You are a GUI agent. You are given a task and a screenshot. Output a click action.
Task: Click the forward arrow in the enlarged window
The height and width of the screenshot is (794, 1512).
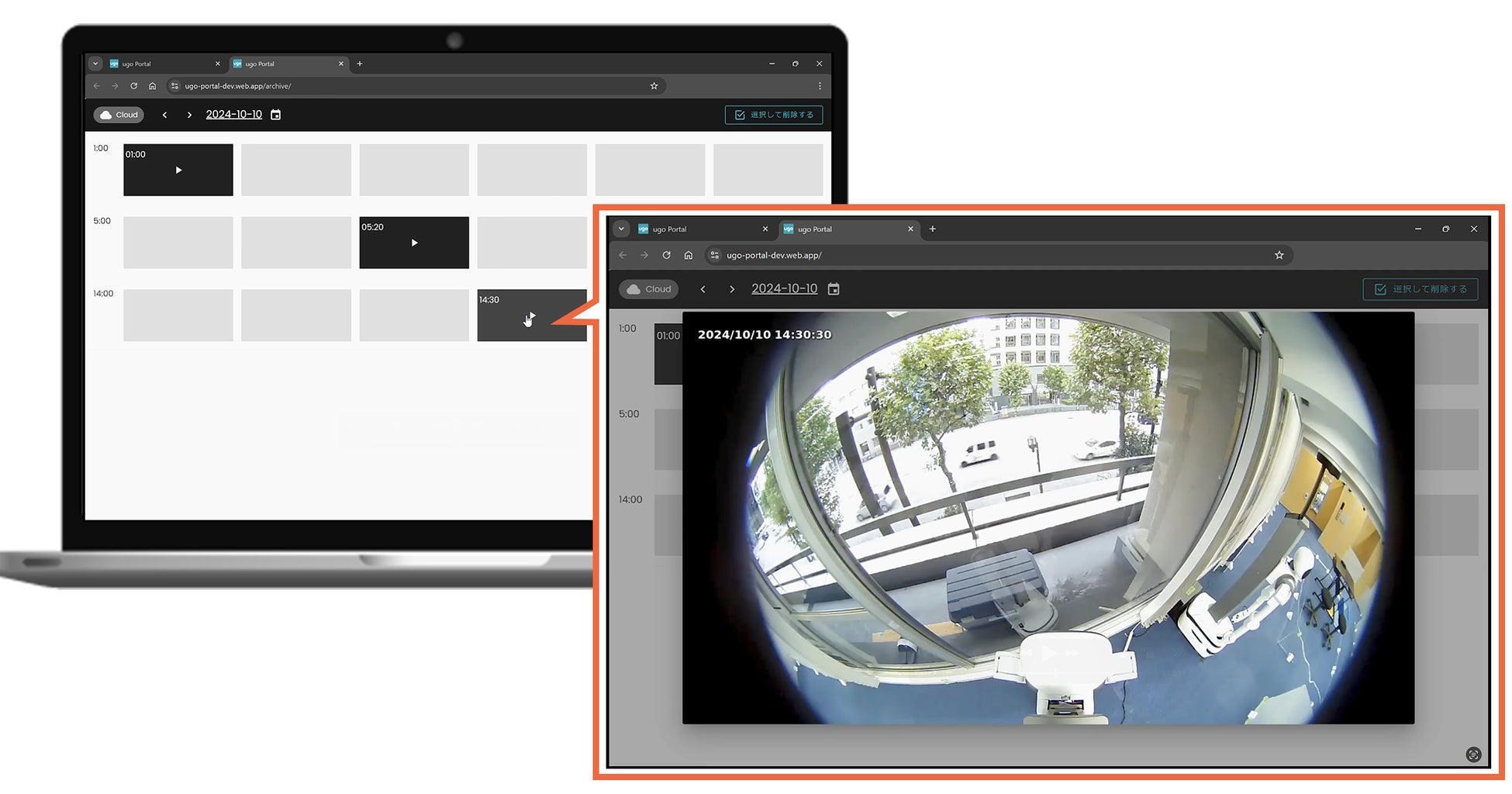click(644, 255)
